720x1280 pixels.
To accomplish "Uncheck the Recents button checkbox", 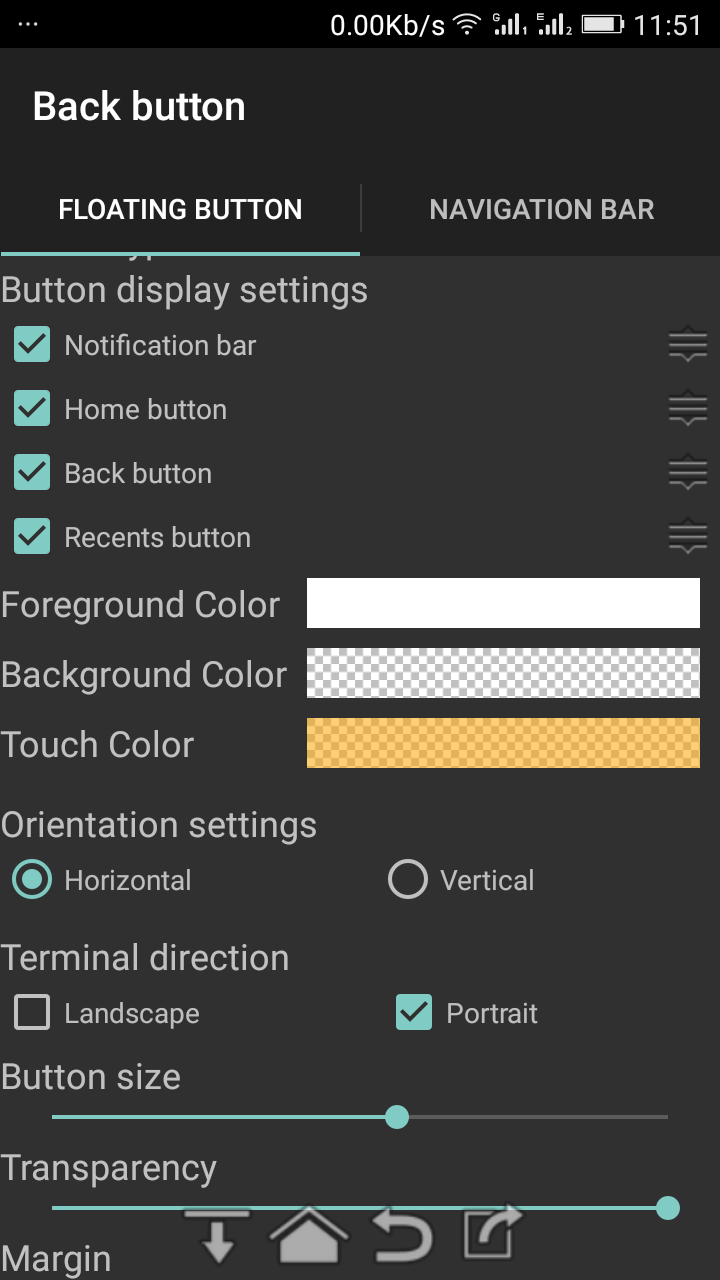I will click(x=32, y=538).
